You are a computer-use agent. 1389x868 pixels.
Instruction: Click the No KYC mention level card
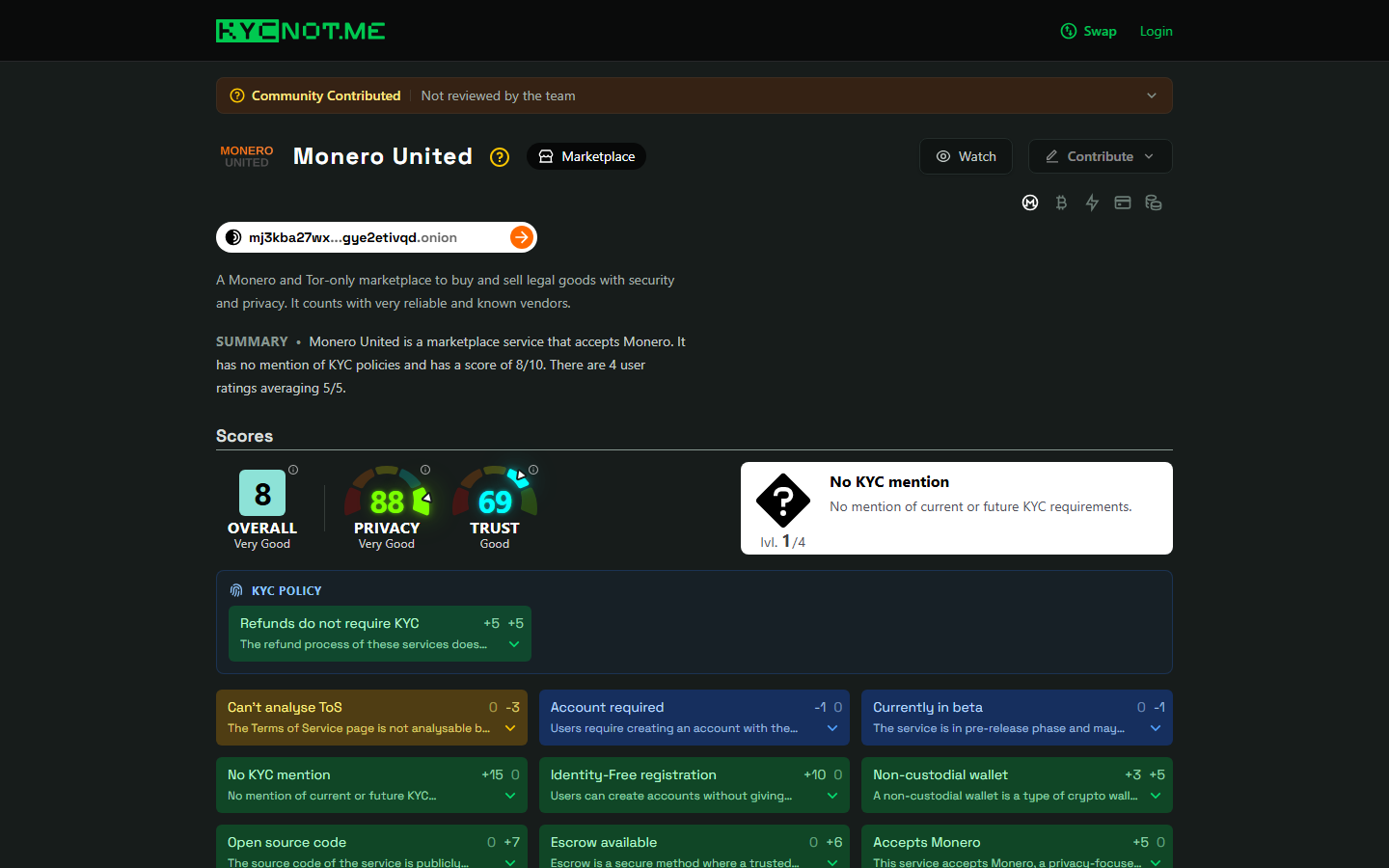(x=957, y=508)
